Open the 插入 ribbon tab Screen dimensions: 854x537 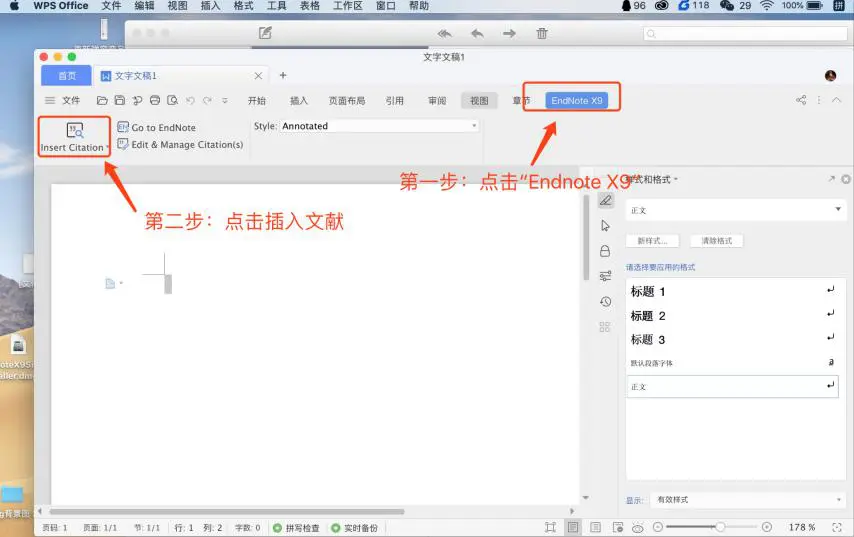coord(298,101)
